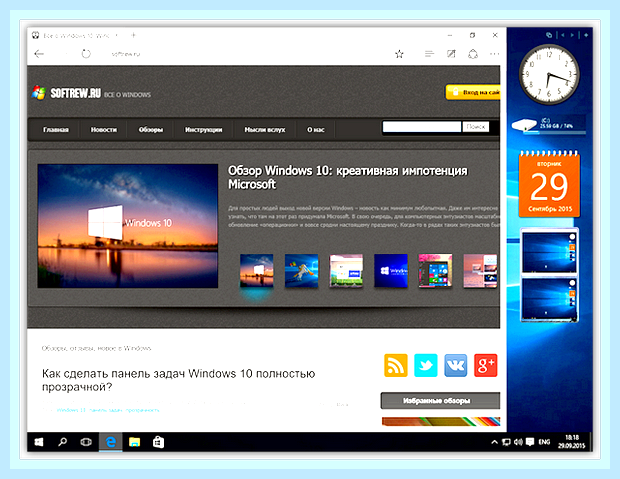Click the sidebar add gadget plus icon
620x479 pixels.
586,35
